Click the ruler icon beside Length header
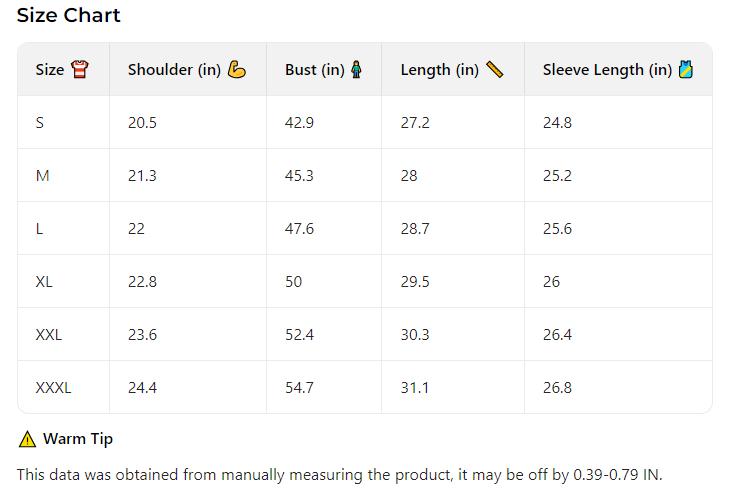Viewport: 731px width, 504px height. click(x=495, y=70)
